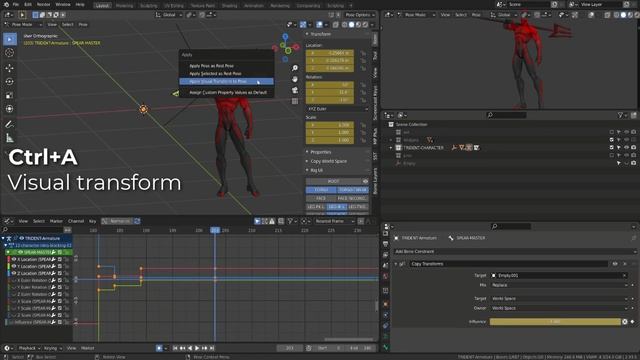The height and width of the screenshot is (360, 640).
Task: Open Global orientation dropdown in main viewport
Action: click(169, 15)
